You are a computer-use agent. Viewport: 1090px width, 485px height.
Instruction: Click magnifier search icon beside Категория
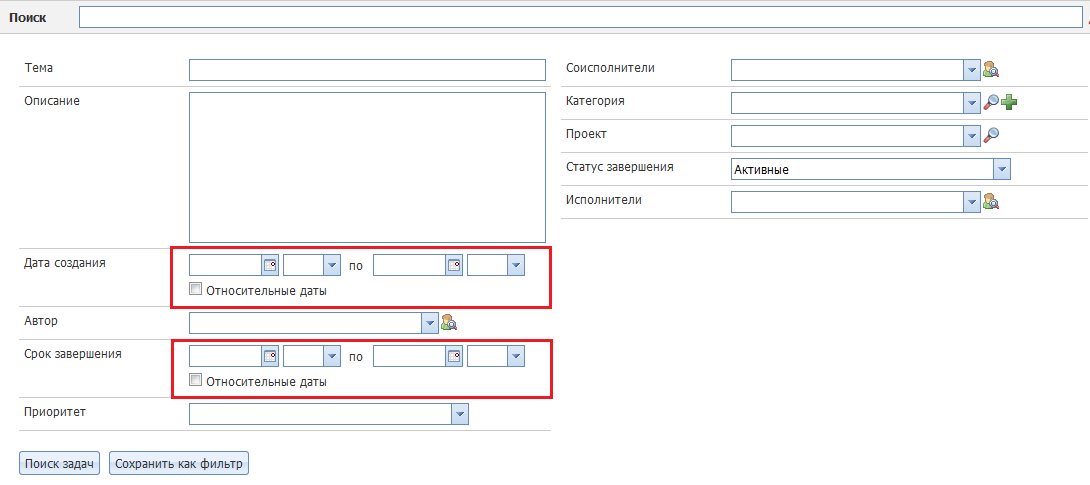tap(991, 102)
